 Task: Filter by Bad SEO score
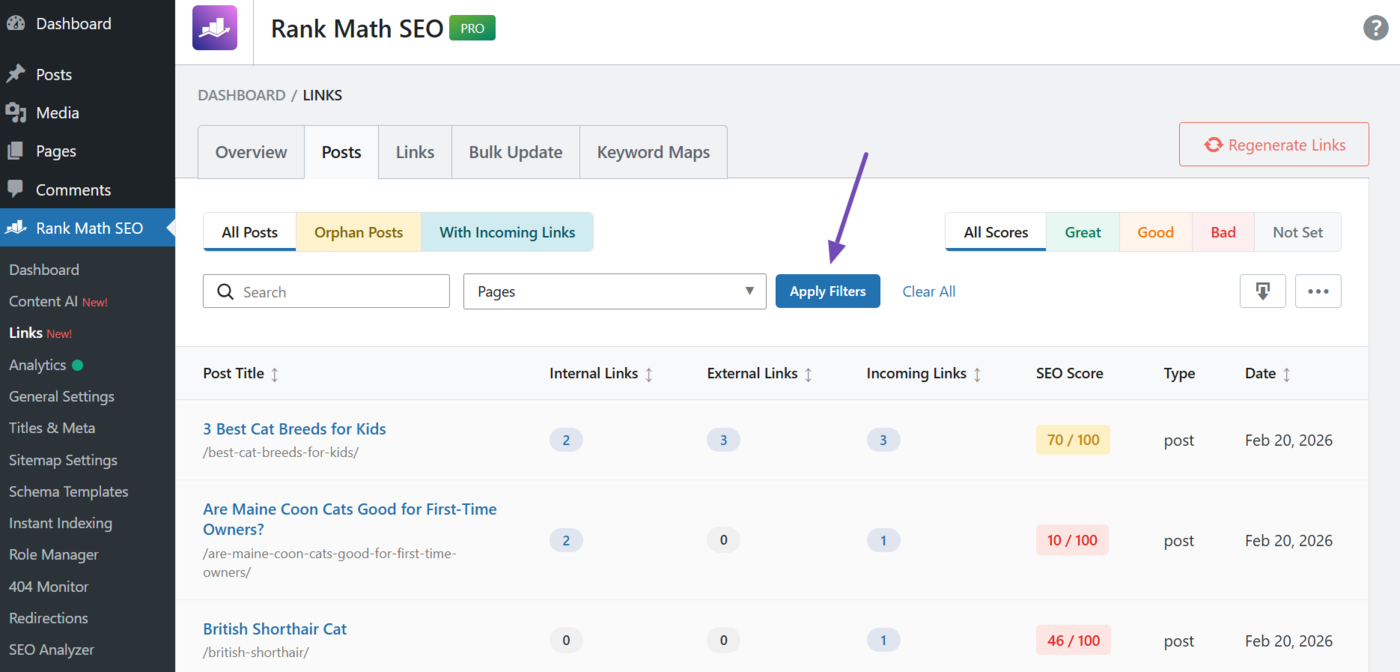[x=1223, y=232]
